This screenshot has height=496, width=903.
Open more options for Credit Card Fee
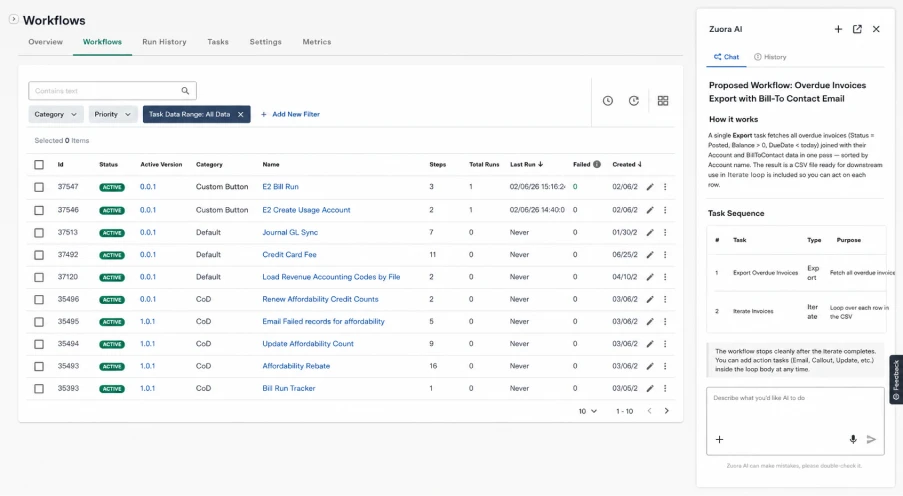click(665, 255)
